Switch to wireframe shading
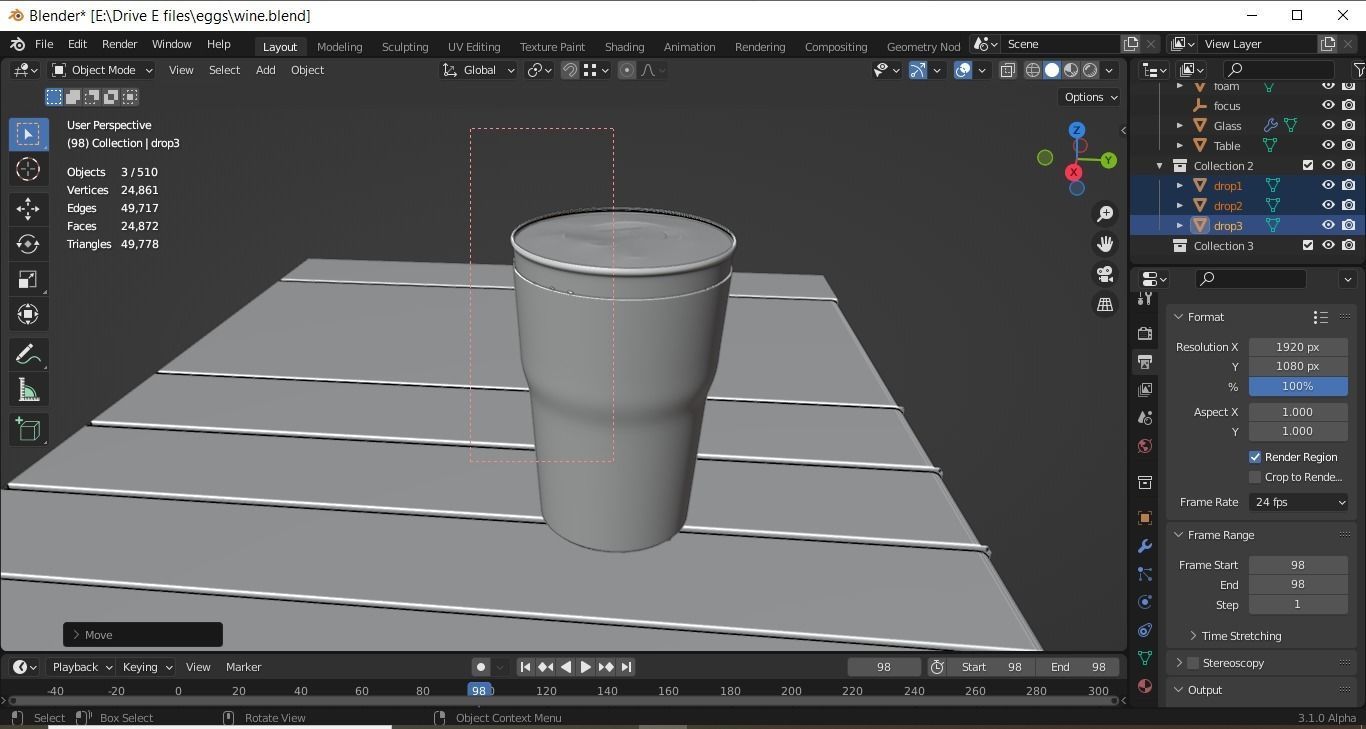1366x729 pixels. pos(1033,70)
